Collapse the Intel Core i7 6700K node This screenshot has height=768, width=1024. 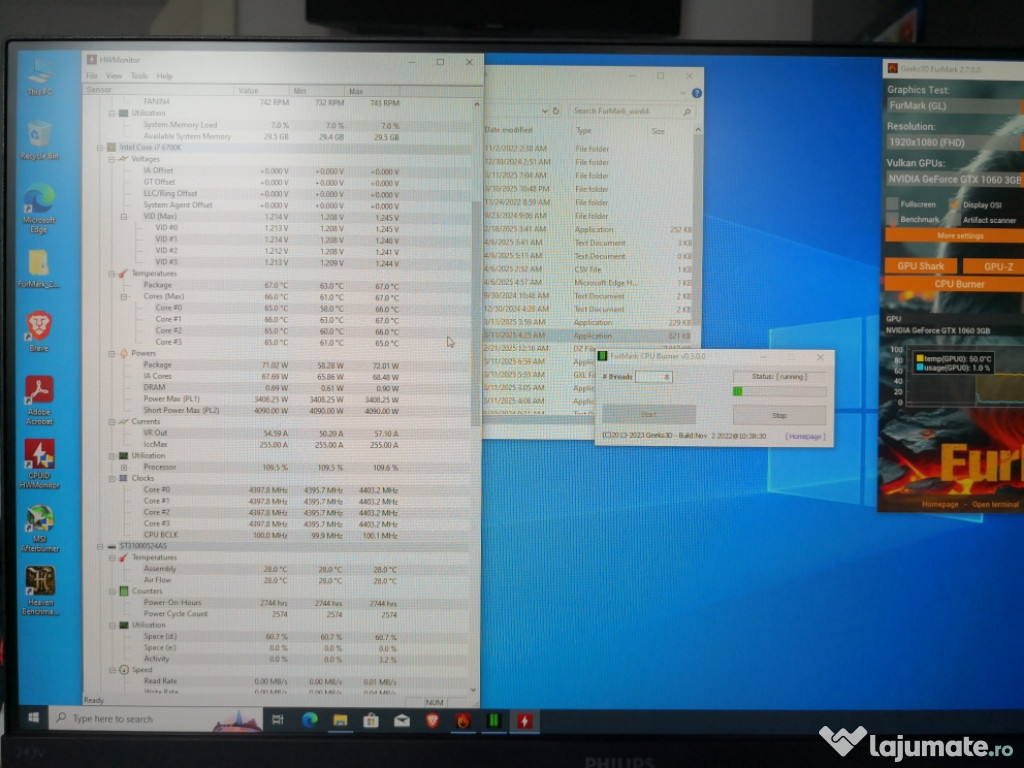pyautogui.click(x=100, y=148)
